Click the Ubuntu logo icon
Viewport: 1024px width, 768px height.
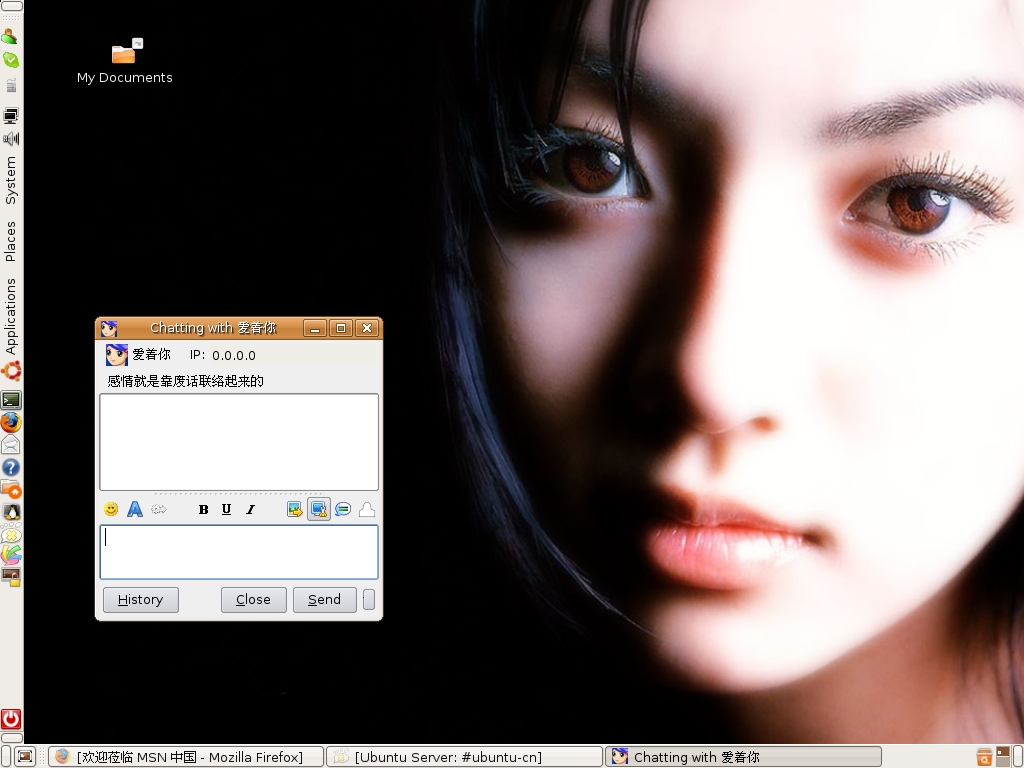11,371
